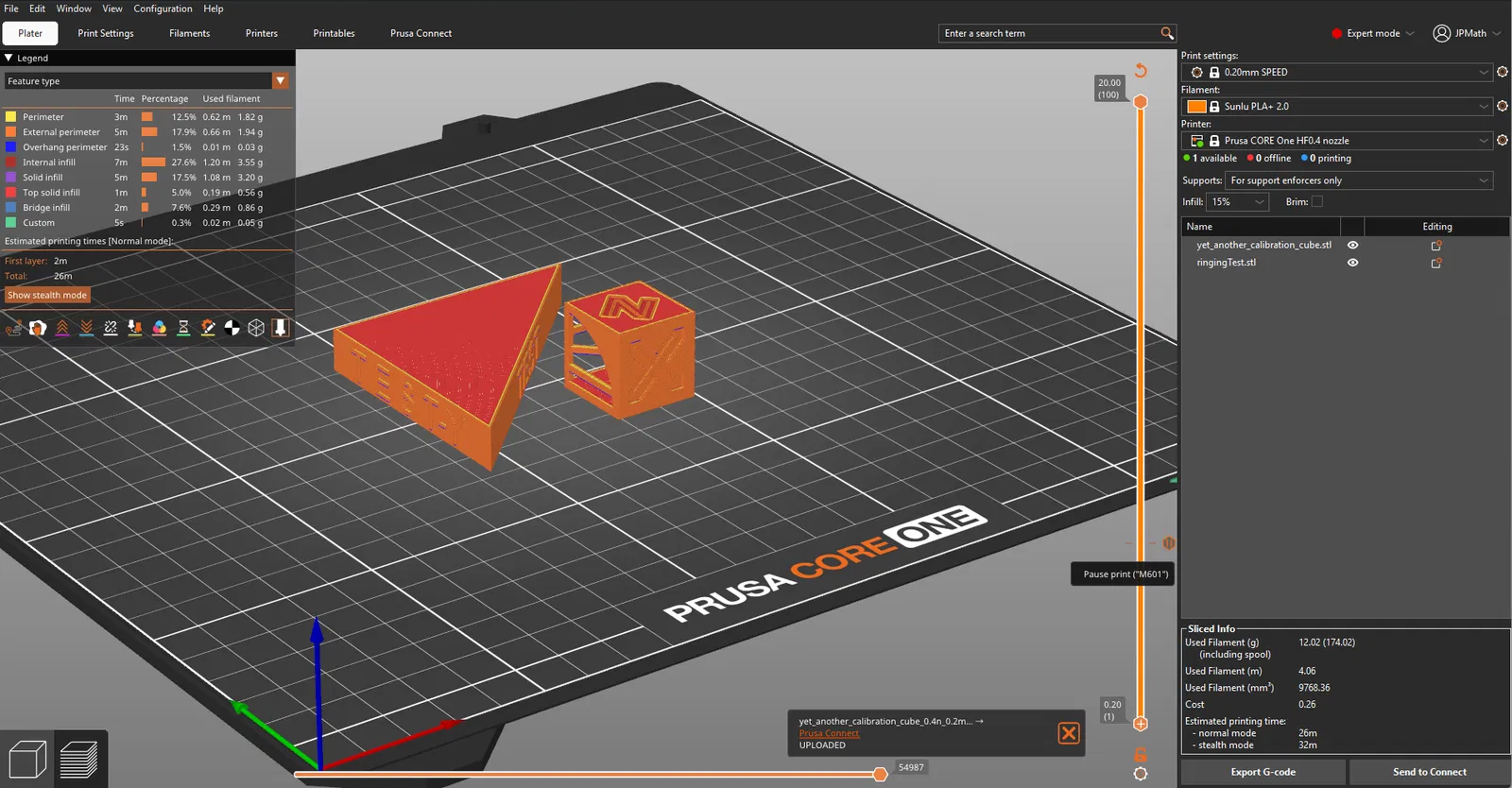Viewport: 1512px width, 788px height.
Task: Open the Configuration menu
Action: pos(163,9)
